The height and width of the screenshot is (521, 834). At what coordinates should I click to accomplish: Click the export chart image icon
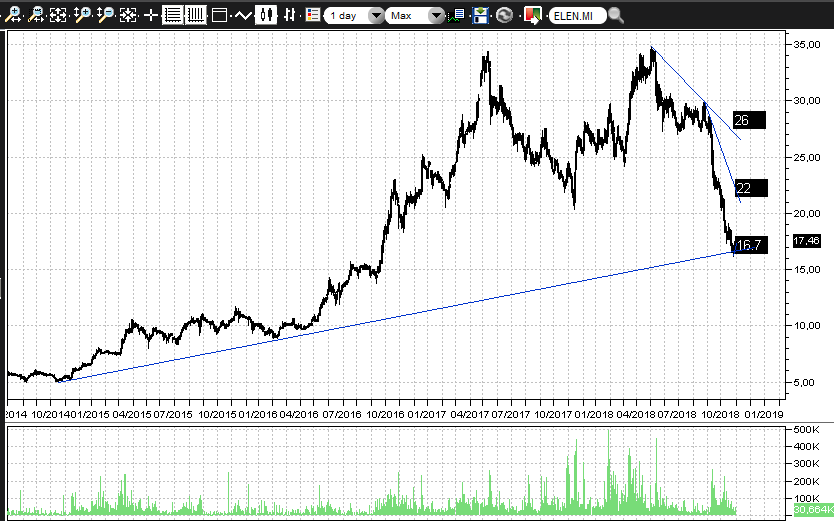532,15
